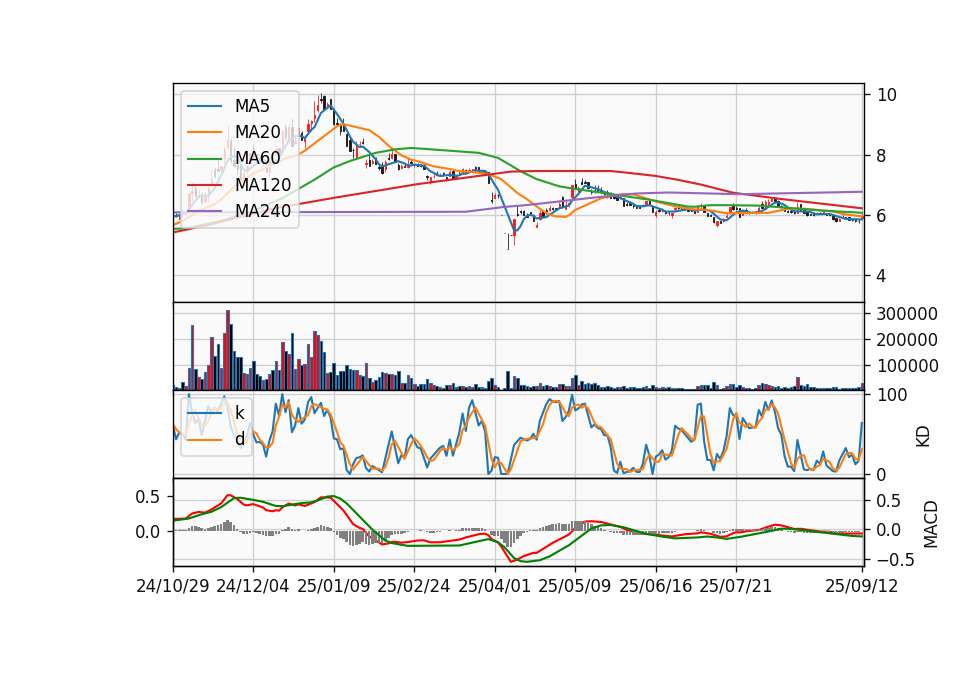Viewport: 960px width, 690px height.
Task: Click the 25/05/09 date axis label
Action: (574, 586)
